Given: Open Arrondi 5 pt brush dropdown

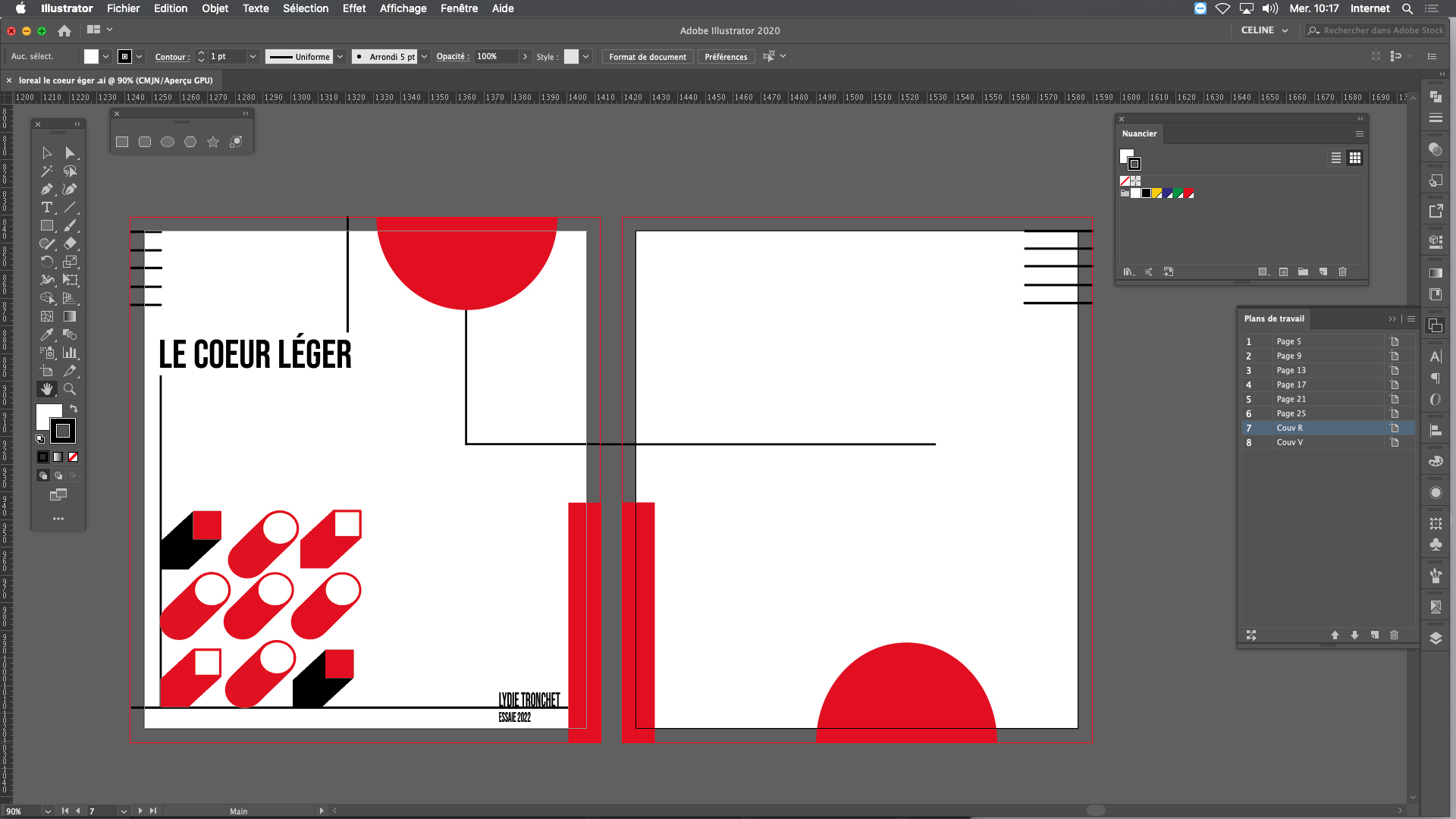Looking at the screenshot, I should 425,57.
